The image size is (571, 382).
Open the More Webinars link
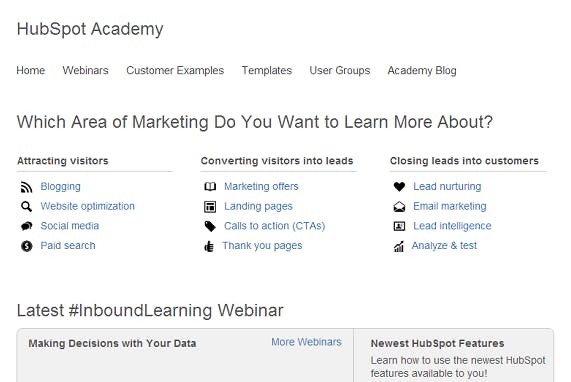tap(306, 342)
